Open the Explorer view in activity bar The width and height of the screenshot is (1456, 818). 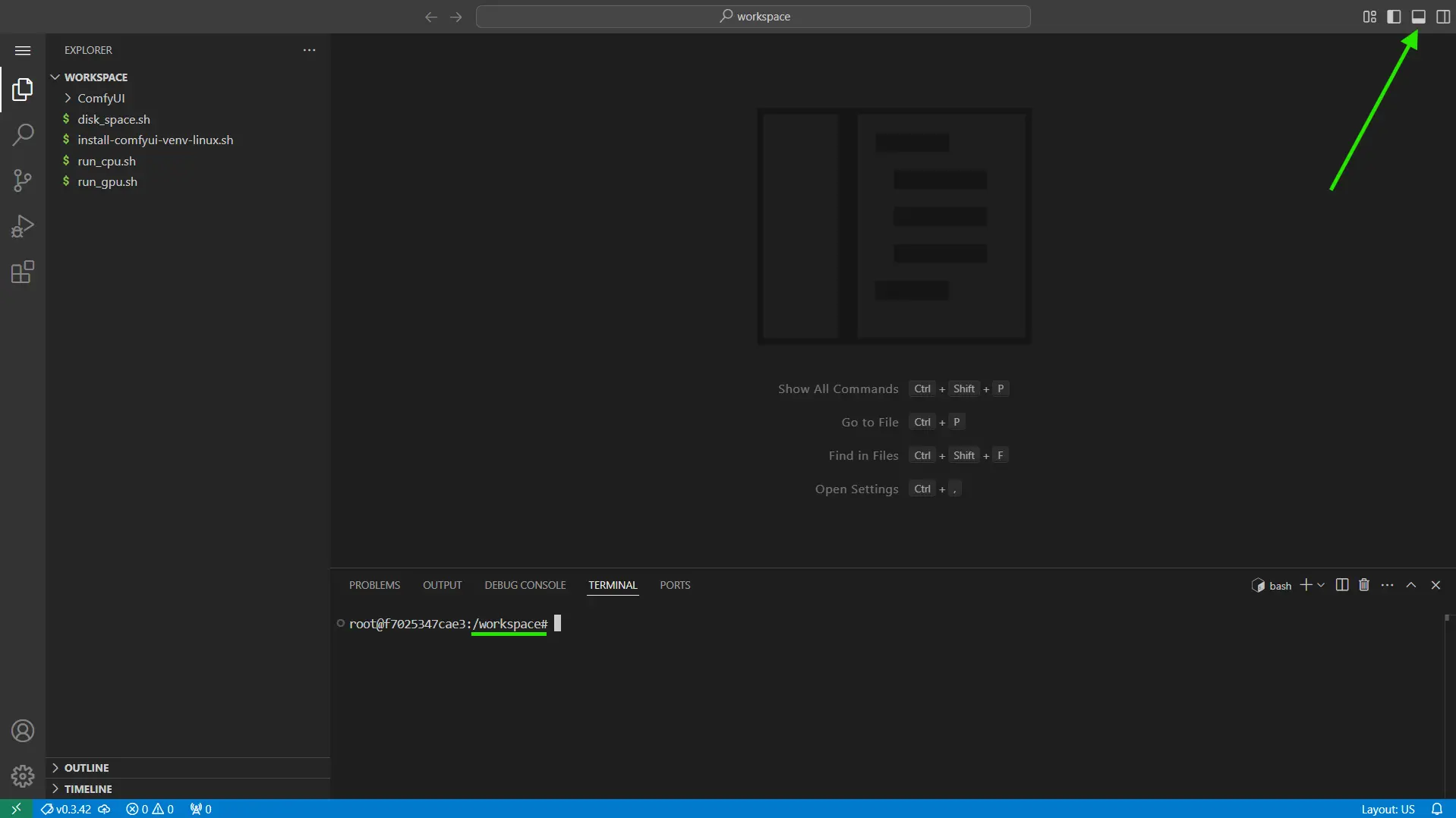coord(23,90)
